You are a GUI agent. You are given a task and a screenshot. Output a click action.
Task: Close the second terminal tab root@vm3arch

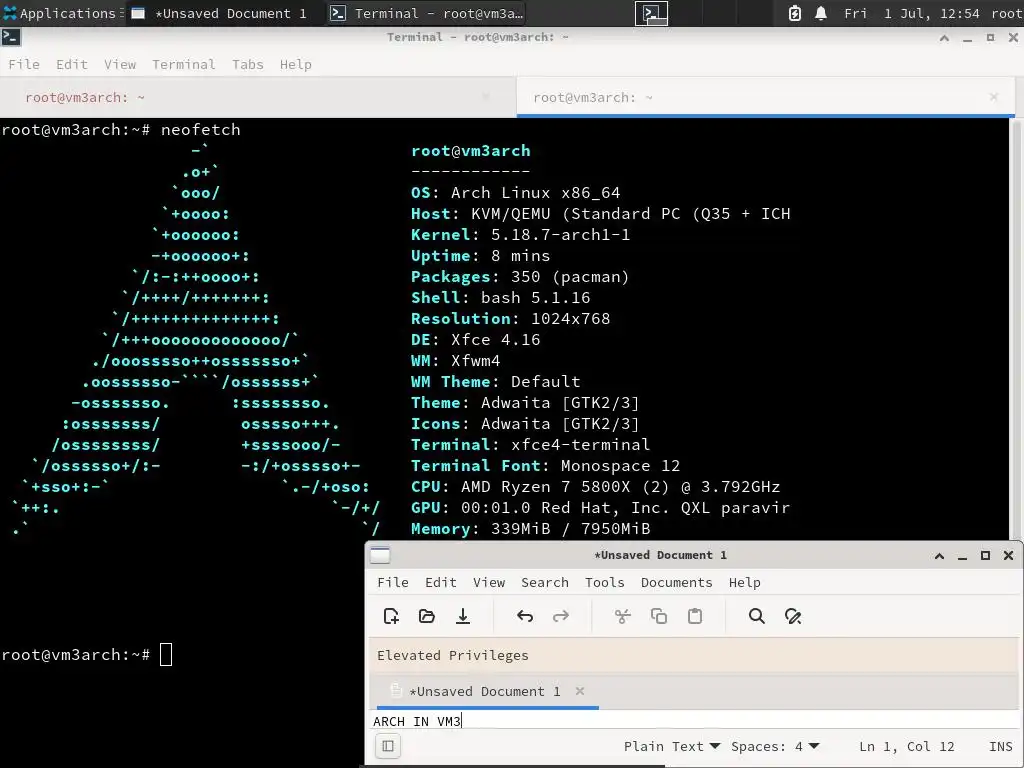tap(994, 97)
